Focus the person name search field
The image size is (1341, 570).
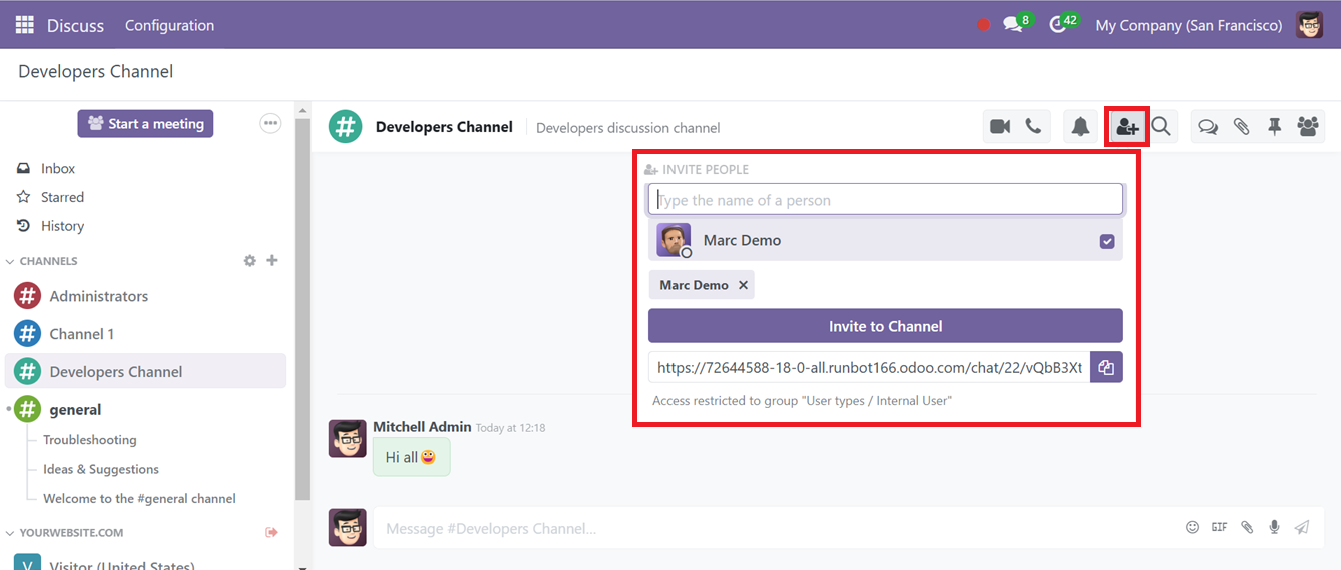point(885,200)
